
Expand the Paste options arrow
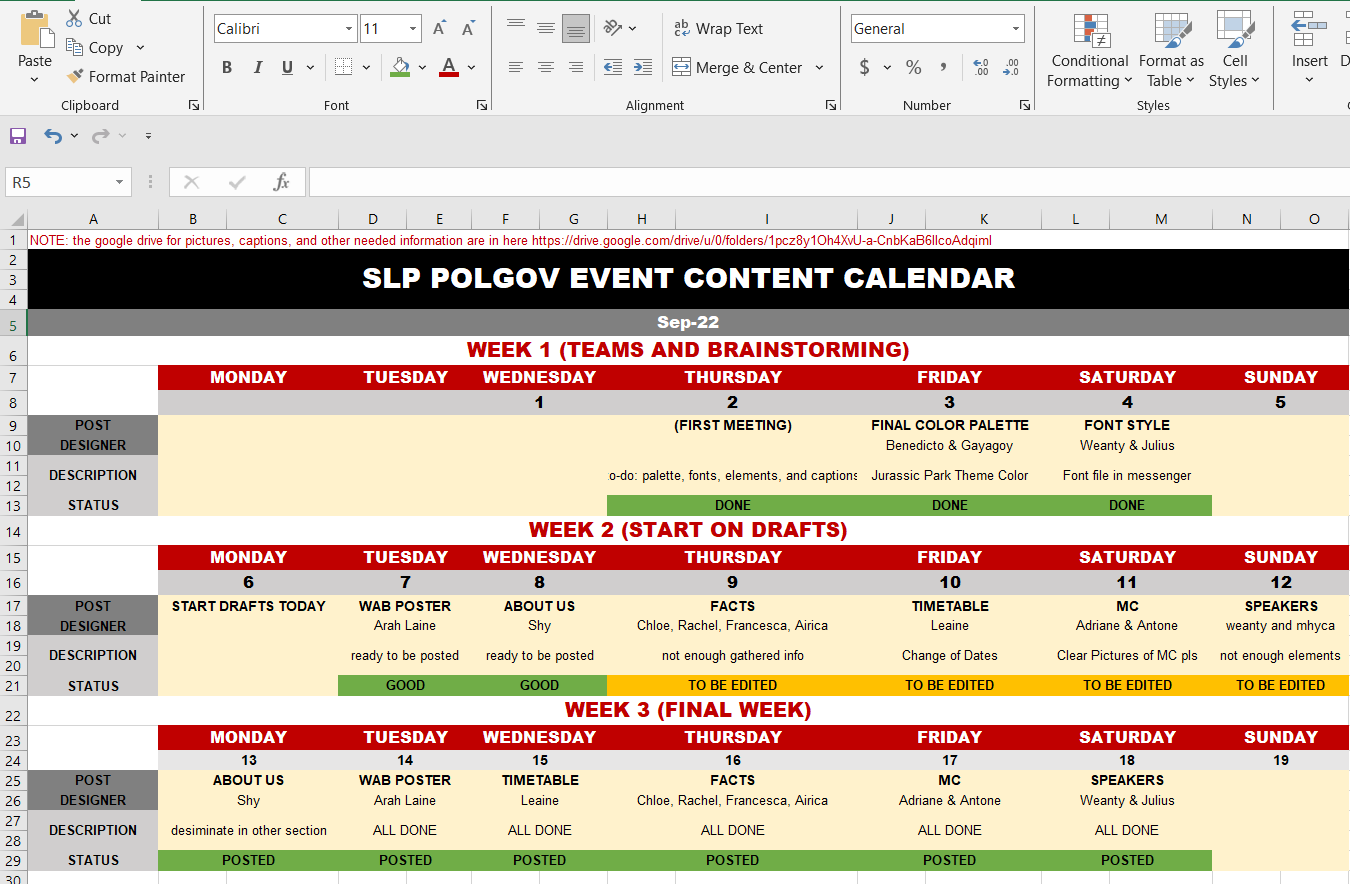[35, 80]
